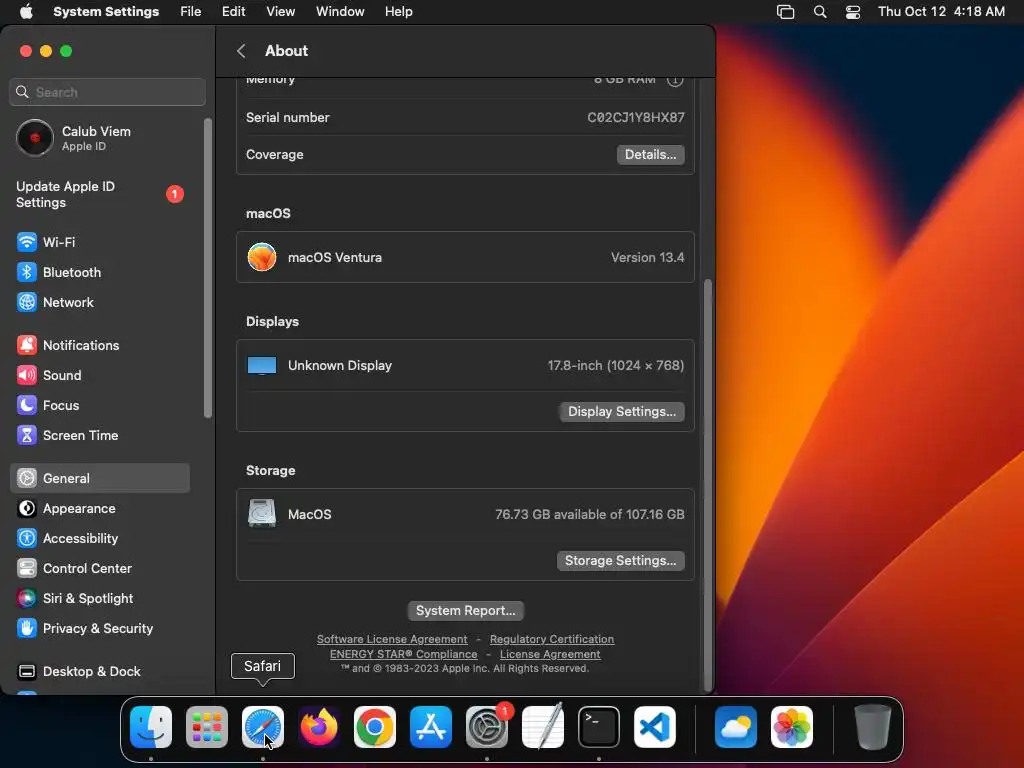Screen dimensions: 1024x768
Task: Open the System Settings menu
Action: click(106, 12)
